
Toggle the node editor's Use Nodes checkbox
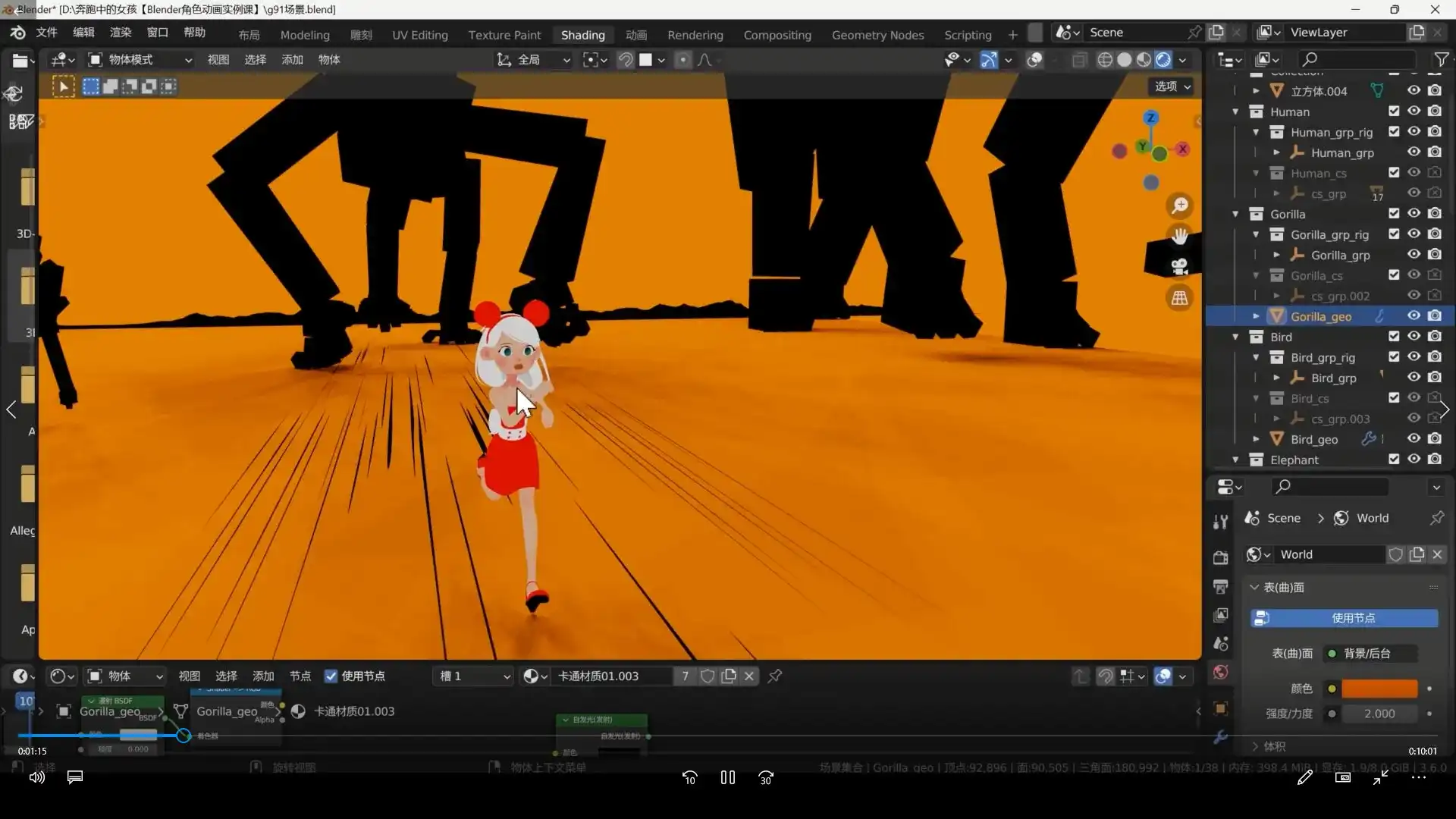pos(331,676)
